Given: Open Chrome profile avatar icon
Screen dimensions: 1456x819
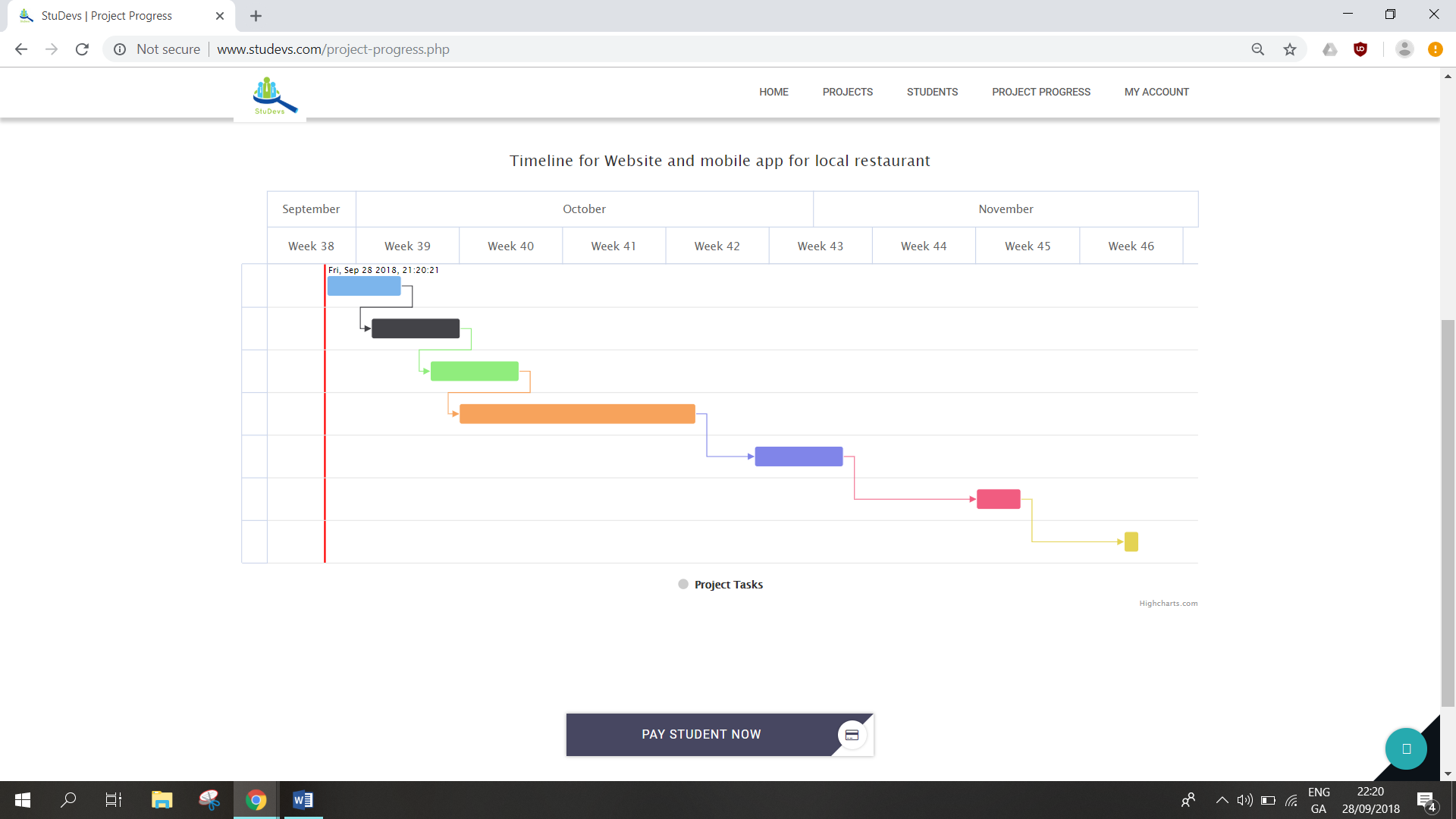Looking at the screenshot, I should click(1404, 49).
